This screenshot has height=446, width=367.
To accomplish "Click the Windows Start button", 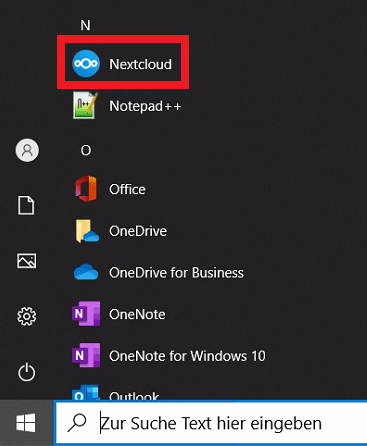I will [x=26, y=423].
